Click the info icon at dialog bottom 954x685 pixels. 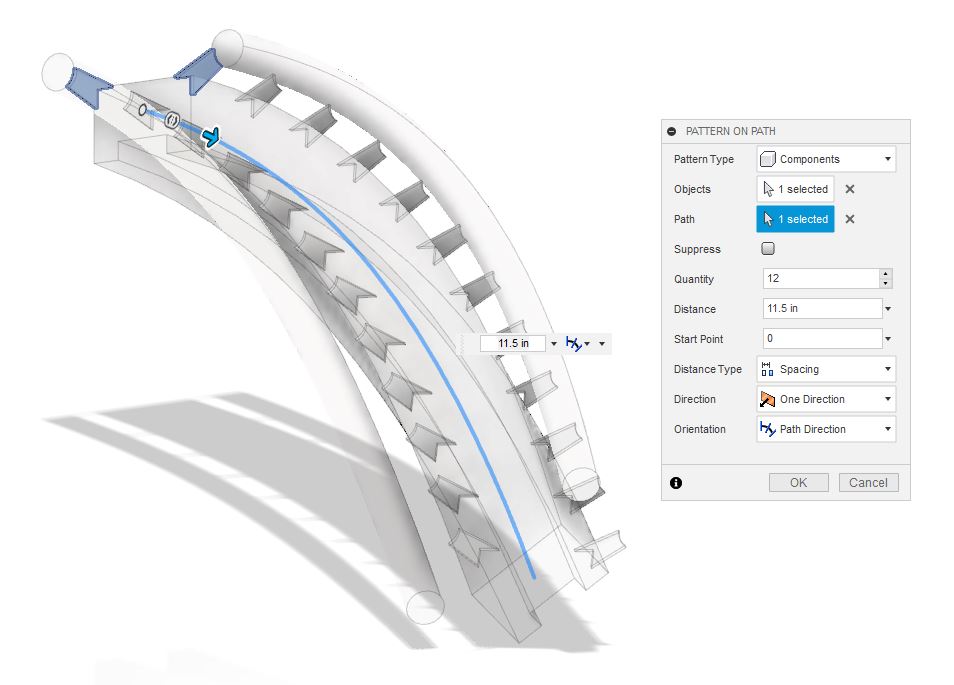[677, 482]
